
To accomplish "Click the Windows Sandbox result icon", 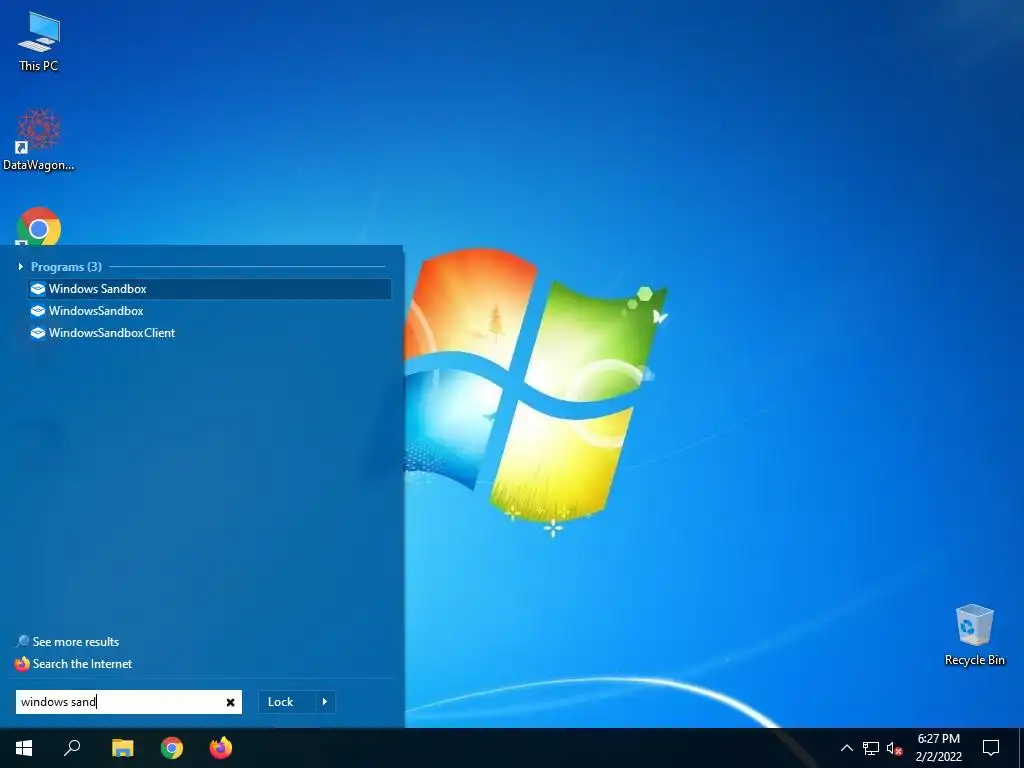I will 38,289.
